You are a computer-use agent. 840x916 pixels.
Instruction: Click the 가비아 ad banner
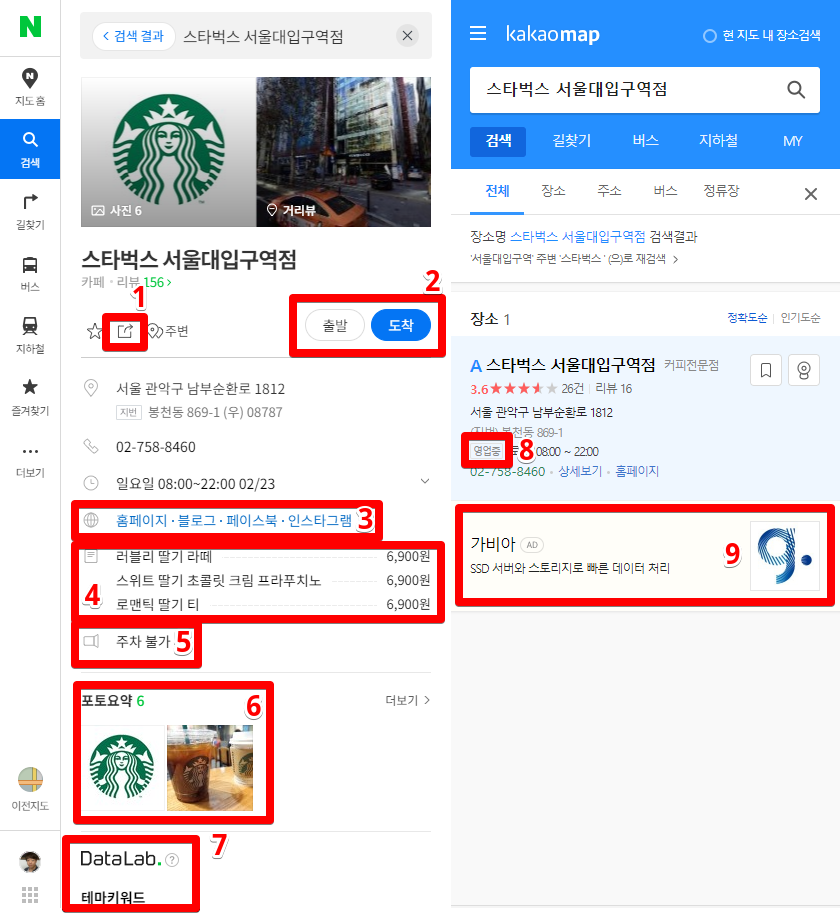coord(645,556)
